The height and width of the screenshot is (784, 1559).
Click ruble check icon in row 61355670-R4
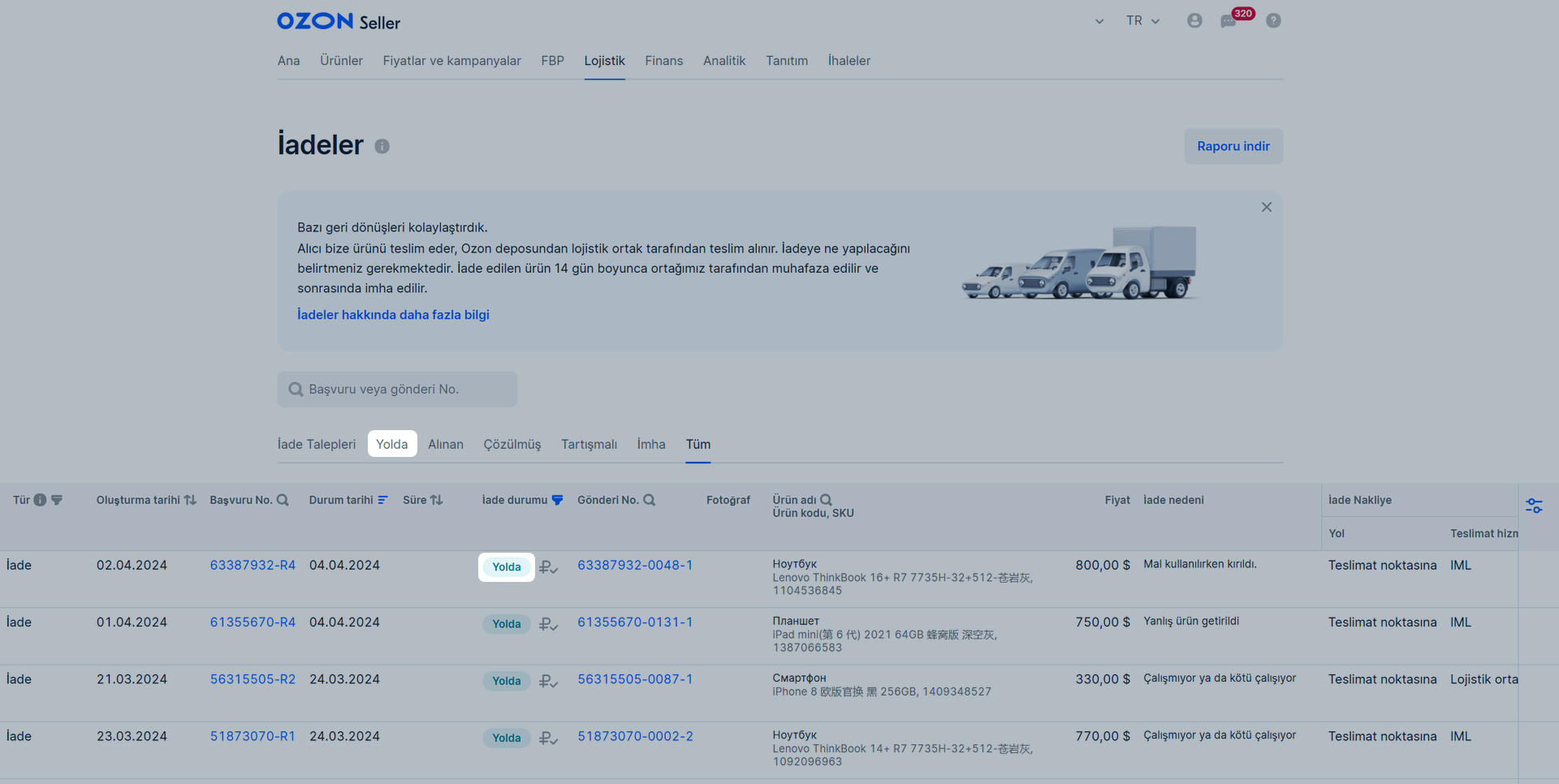tap(548, 624)
